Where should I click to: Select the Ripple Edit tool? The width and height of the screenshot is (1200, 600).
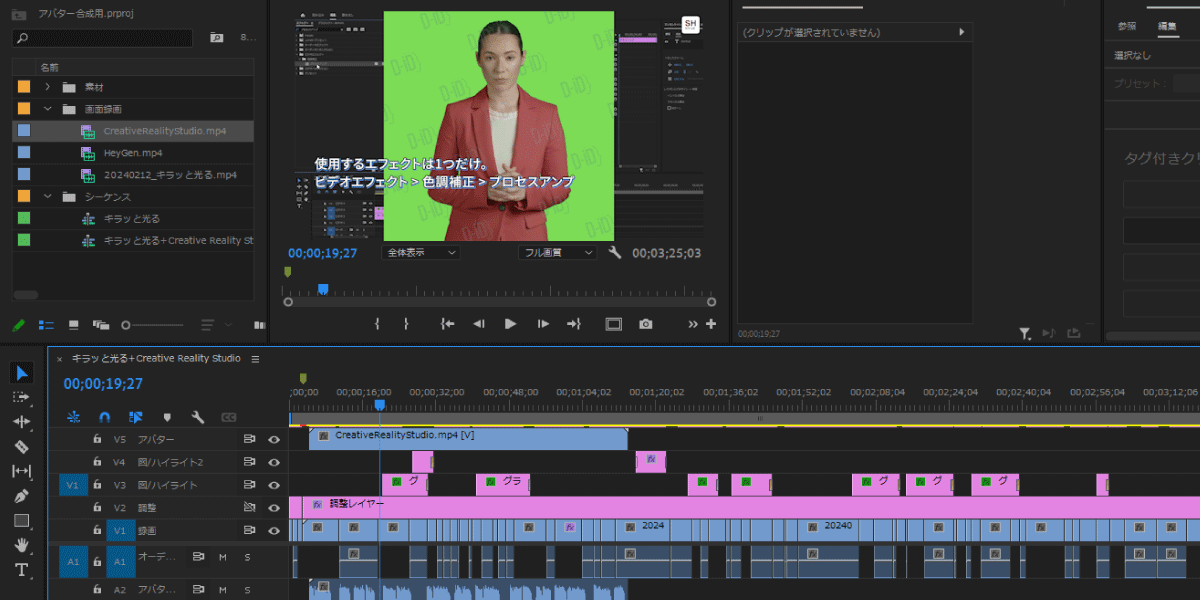22,422
